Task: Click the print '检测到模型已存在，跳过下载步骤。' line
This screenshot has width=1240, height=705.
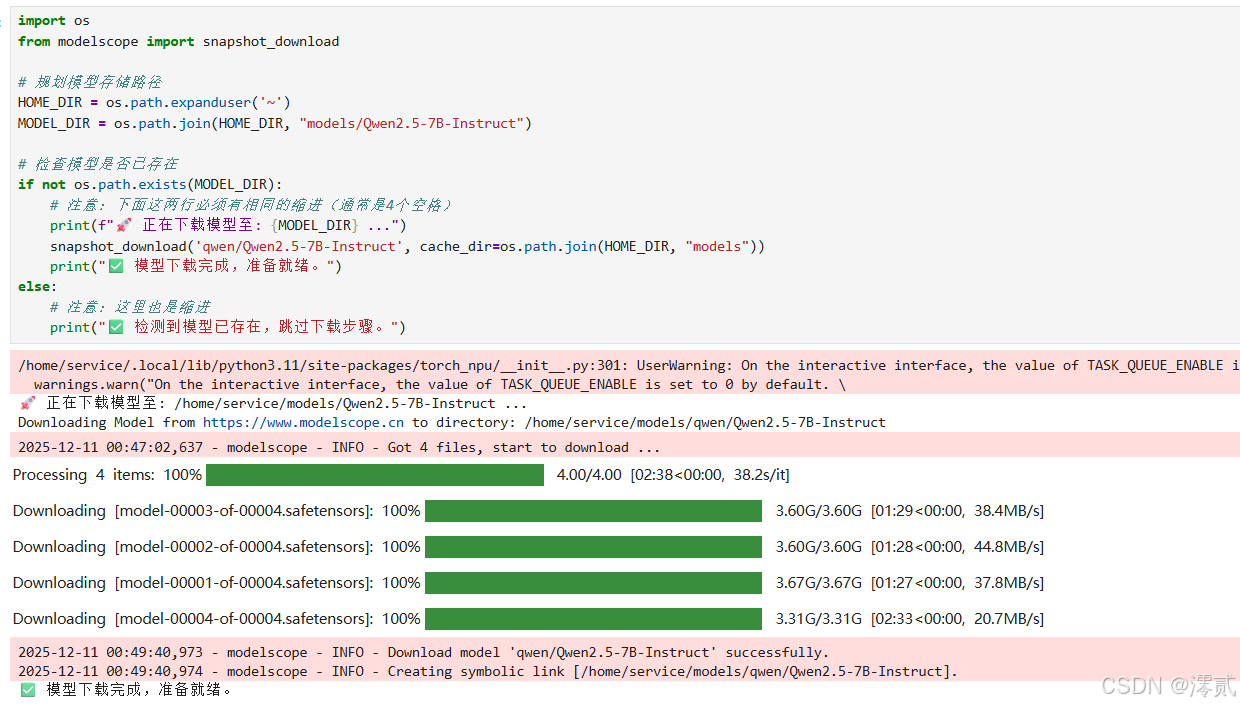Action: (x=228, y=327)
